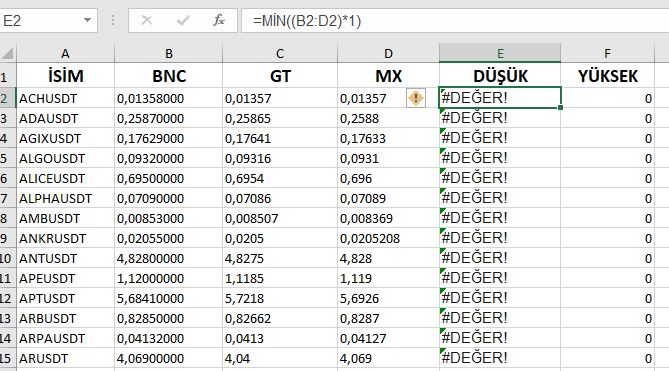Select the ARBUSDT cell

point(65,319)
